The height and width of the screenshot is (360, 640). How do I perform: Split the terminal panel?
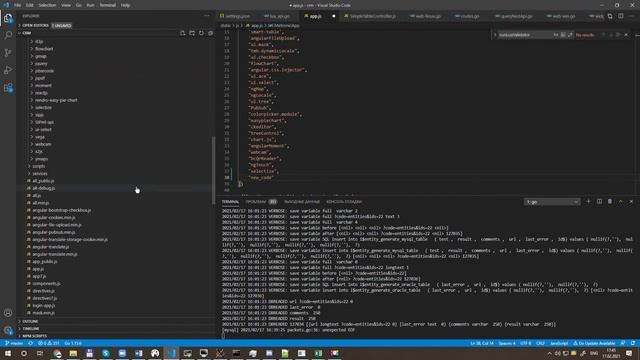pos(599,202)
